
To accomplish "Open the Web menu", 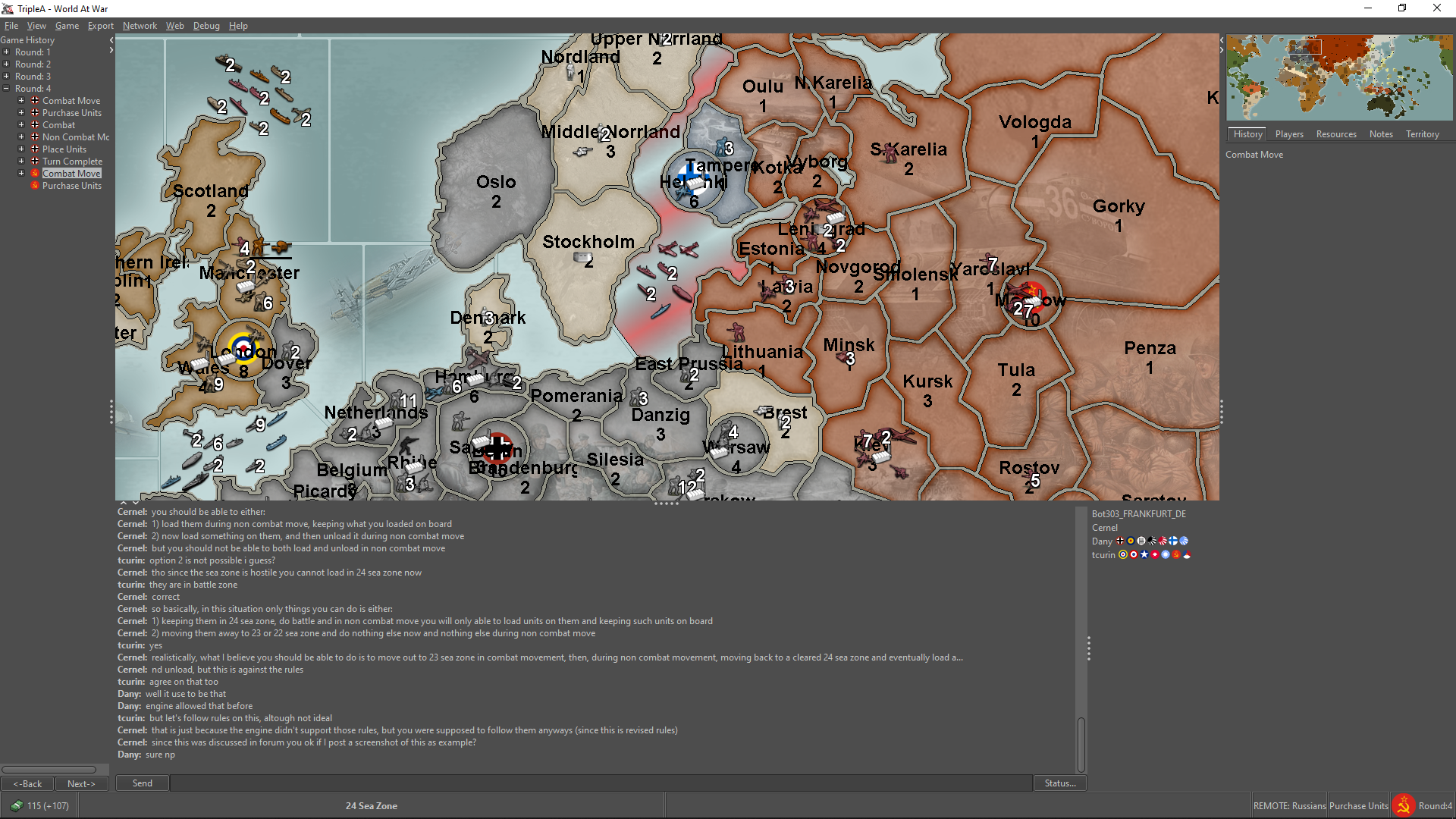I will click(175, 26).
